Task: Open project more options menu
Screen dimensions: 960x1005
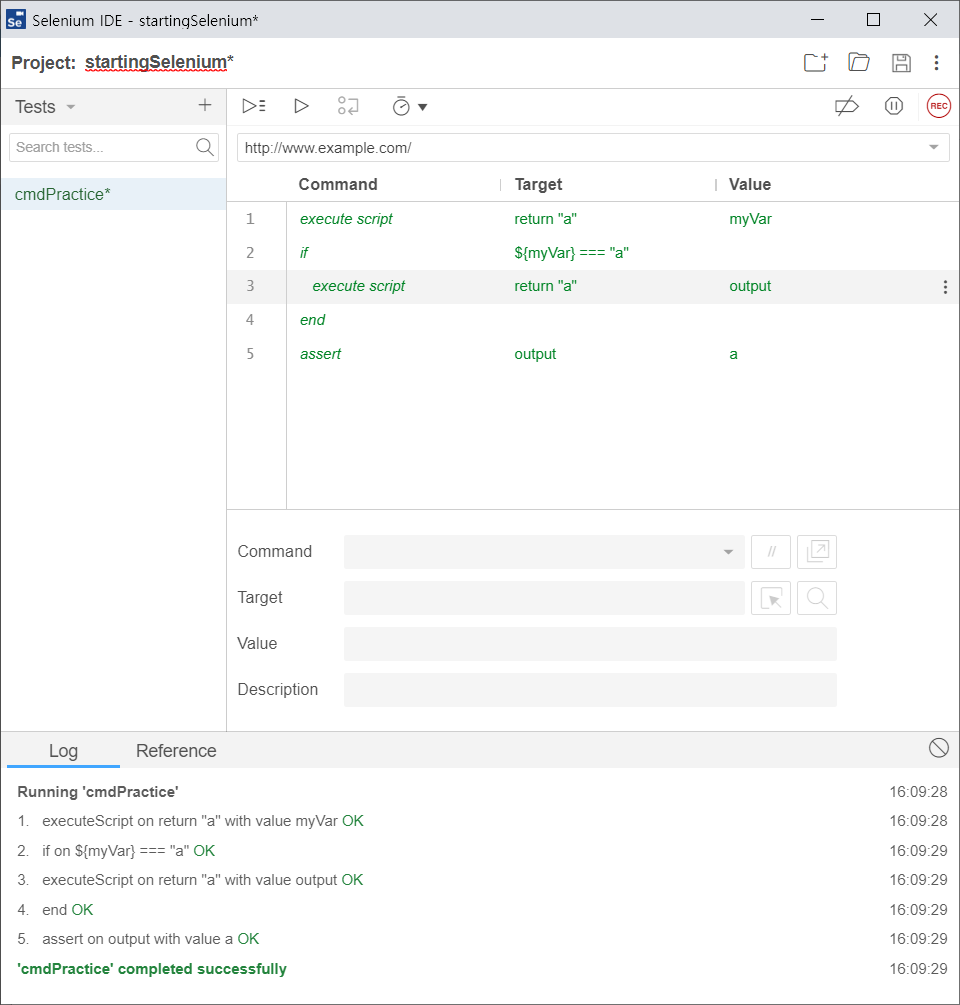Action: (936, 62)
